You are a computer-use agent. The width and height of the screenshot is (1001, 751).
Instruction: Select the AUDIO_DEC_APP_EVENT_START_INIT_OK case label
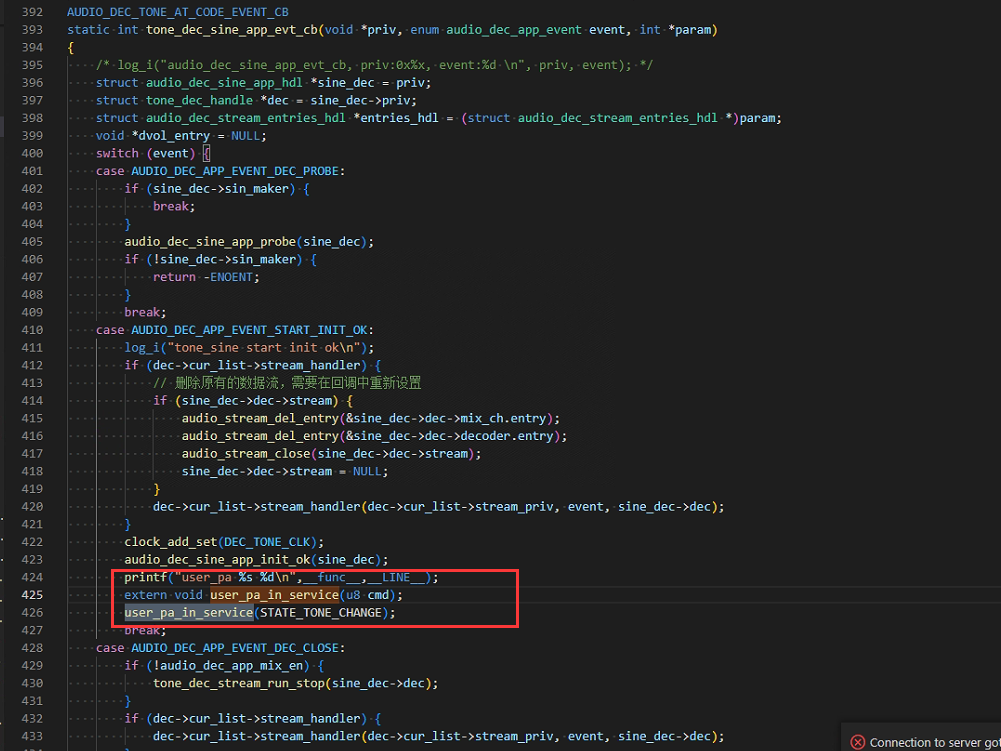(250, 330)
